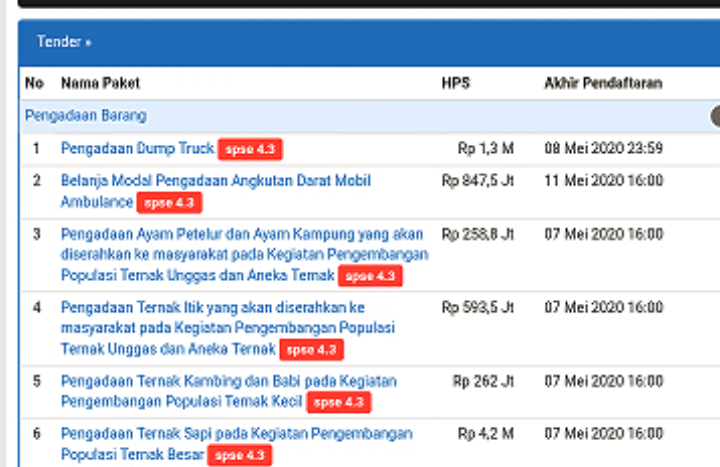Select HPS value Rp 847,5 Jt
This screenshot has width=720, height=467.
(478, 180)
